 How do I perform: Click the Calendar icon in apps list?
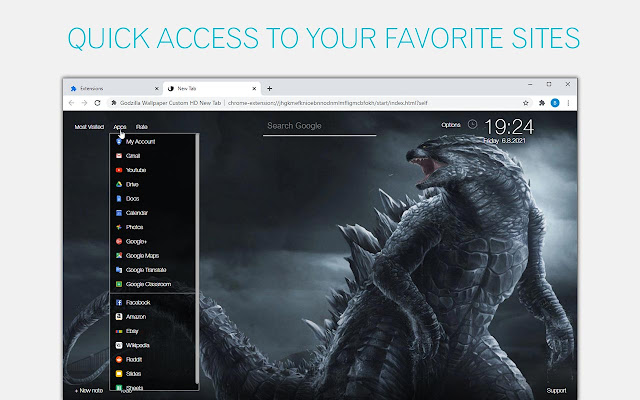[119, 213]
